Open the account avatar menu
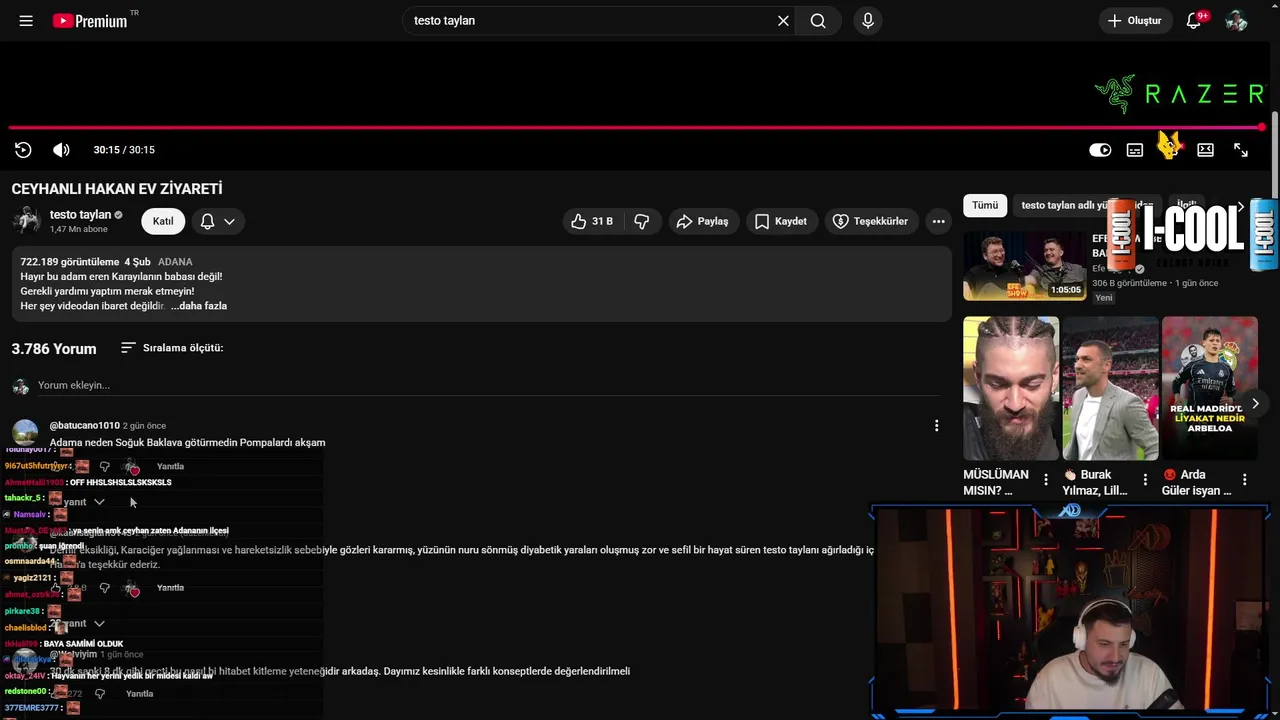1280x720 pixels. click(x=1237, y=21)
